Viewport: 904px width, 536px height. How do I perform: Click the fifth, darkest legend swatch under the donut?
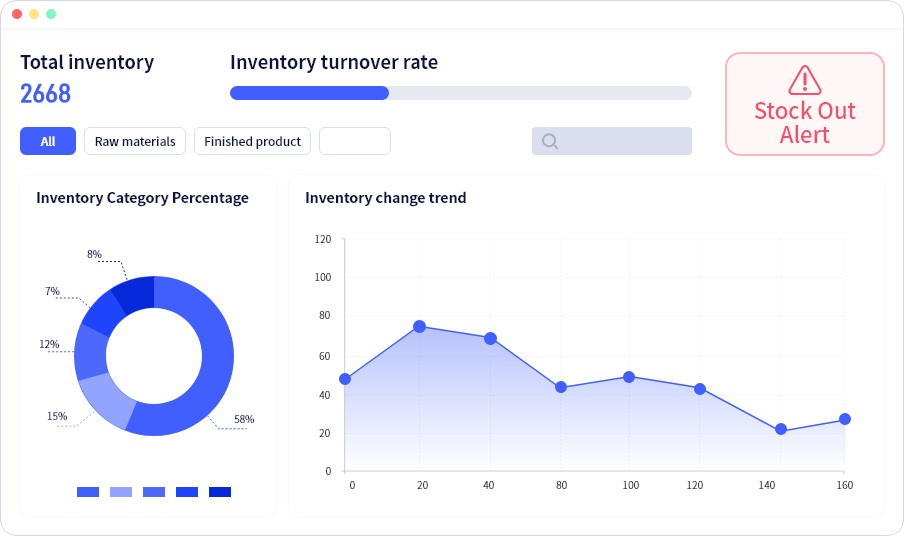tap(220, 492)
